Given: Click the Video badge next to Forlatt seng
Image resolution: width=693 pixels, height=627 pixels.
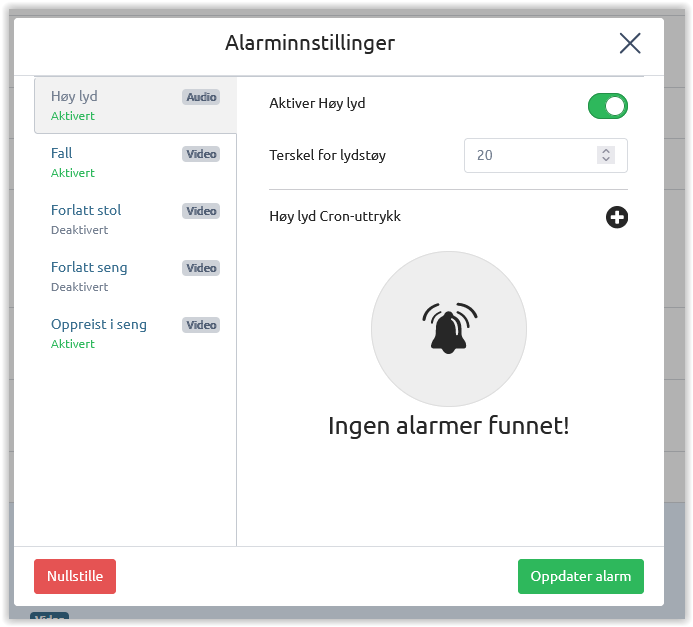Looking at the screenshot, I should 201,268.
